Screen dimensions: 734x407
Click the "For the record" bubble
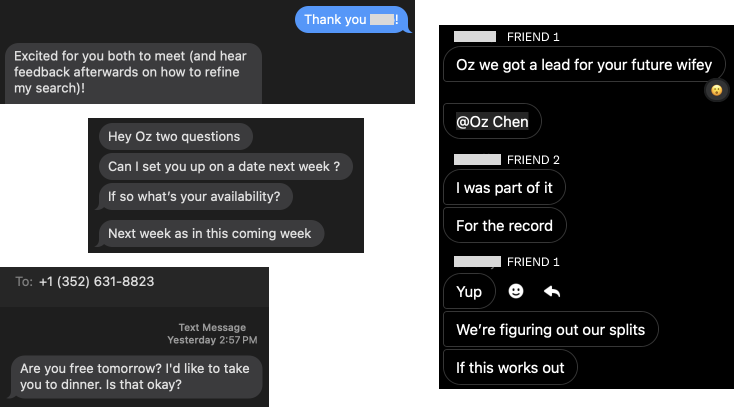pyautogui.click(x=504, y=226)
